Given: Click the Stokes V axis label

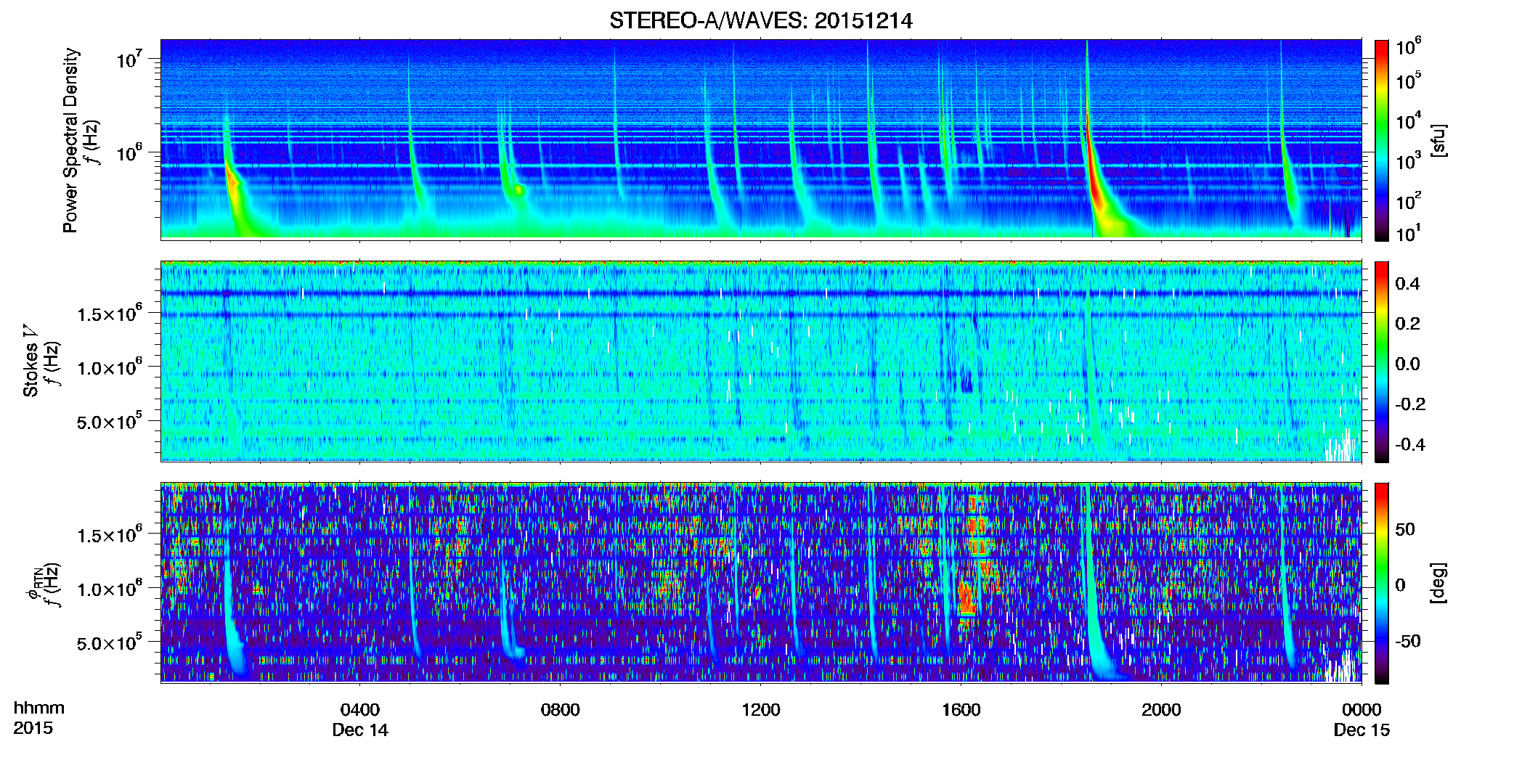Looking at the screenshot, I should (x=30, y=361).
